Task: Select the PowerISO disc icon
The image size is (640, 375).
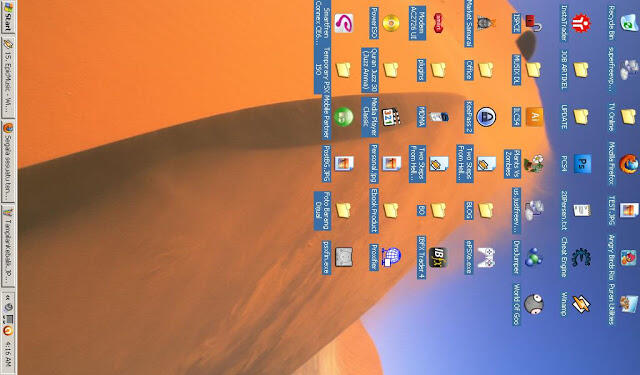Action: point(391,23)
